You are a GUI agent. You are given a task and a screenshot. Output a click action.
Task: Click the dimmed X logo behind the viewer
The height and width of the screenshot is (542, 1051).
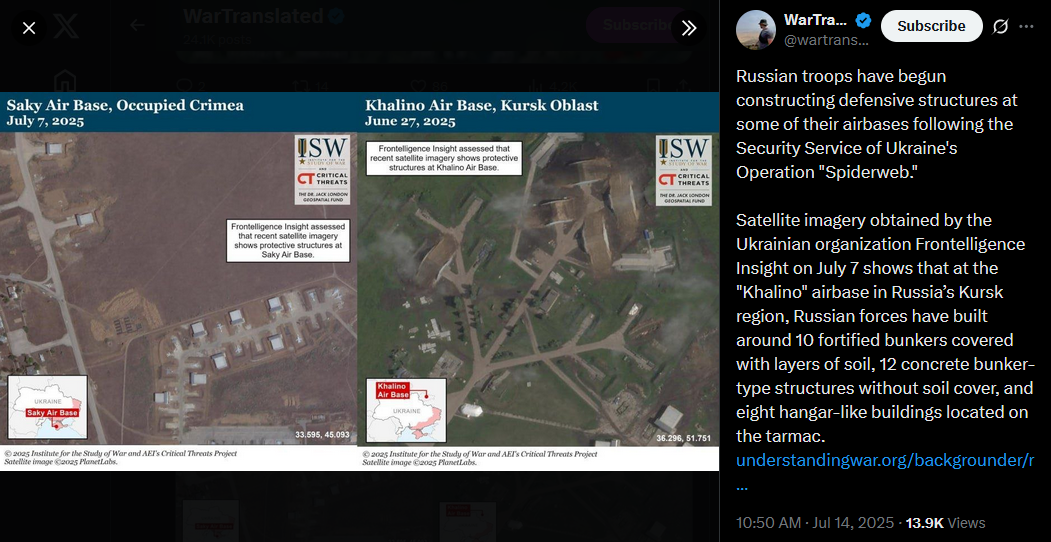(x=65, y=26)
